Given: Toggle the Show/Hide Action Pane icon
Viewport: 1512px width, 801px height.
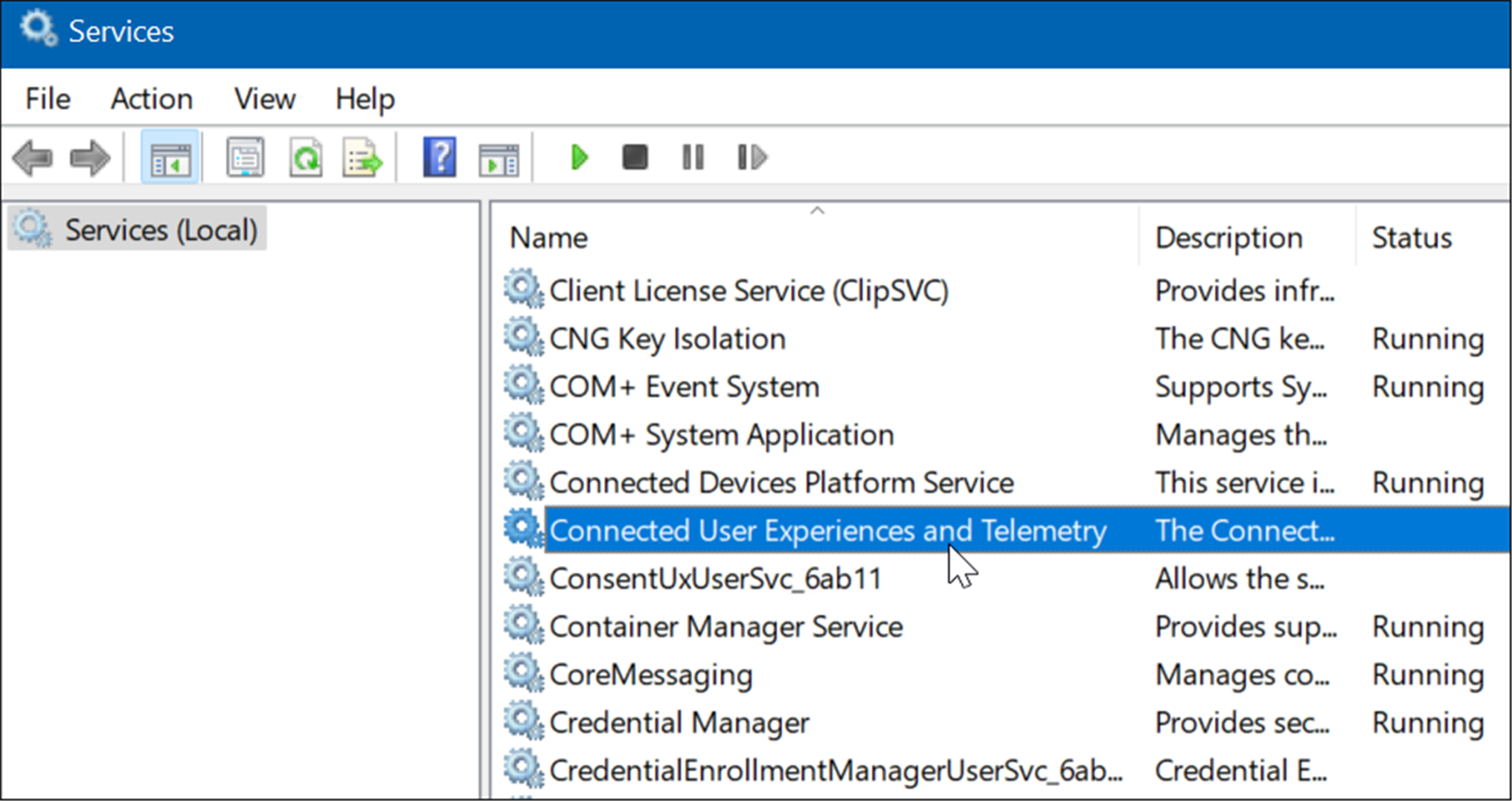Looking at the screenshot, I should 499,158.
